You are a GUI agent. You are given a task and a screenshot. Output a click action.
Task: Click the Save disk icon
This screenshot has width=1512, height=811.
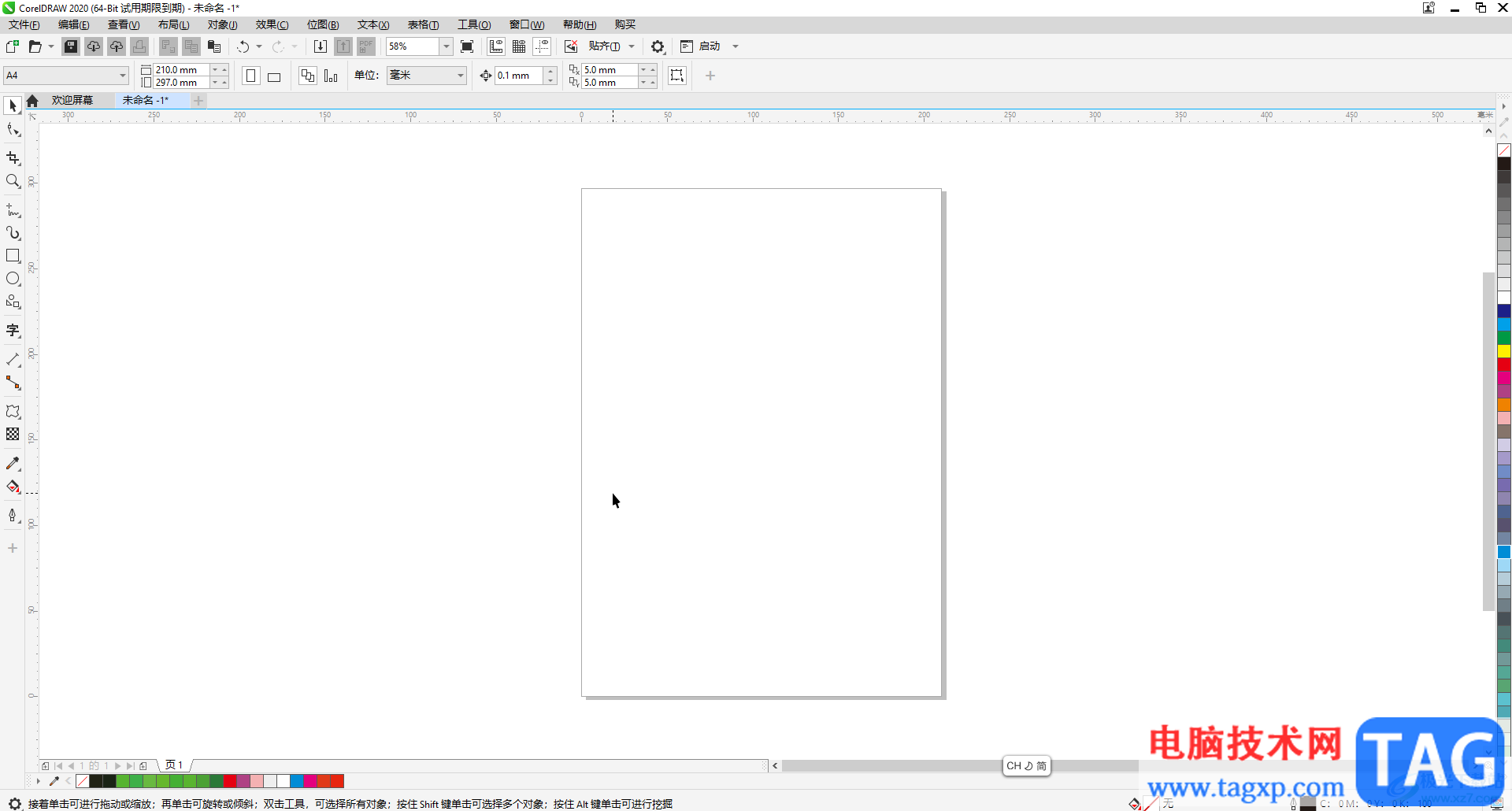(x=71, y=46)
